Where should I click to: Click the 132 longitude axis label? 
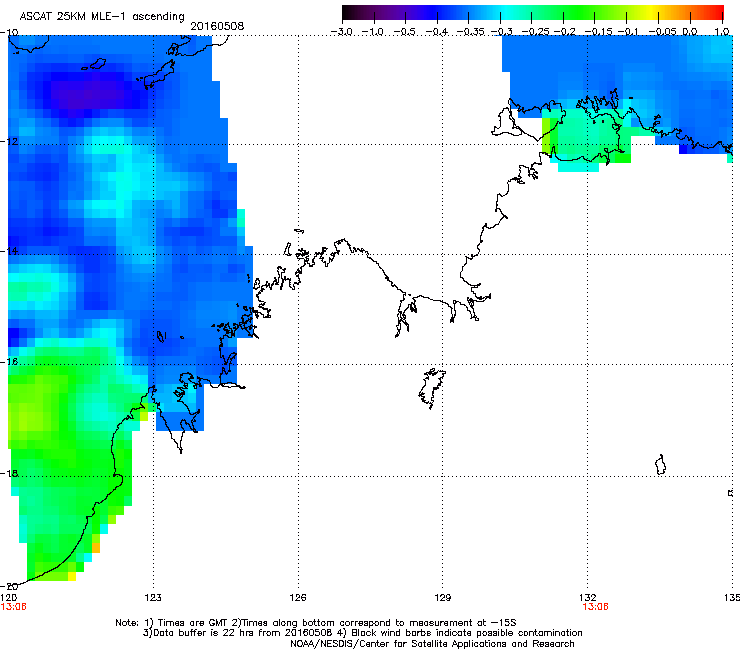click(588, 598)
